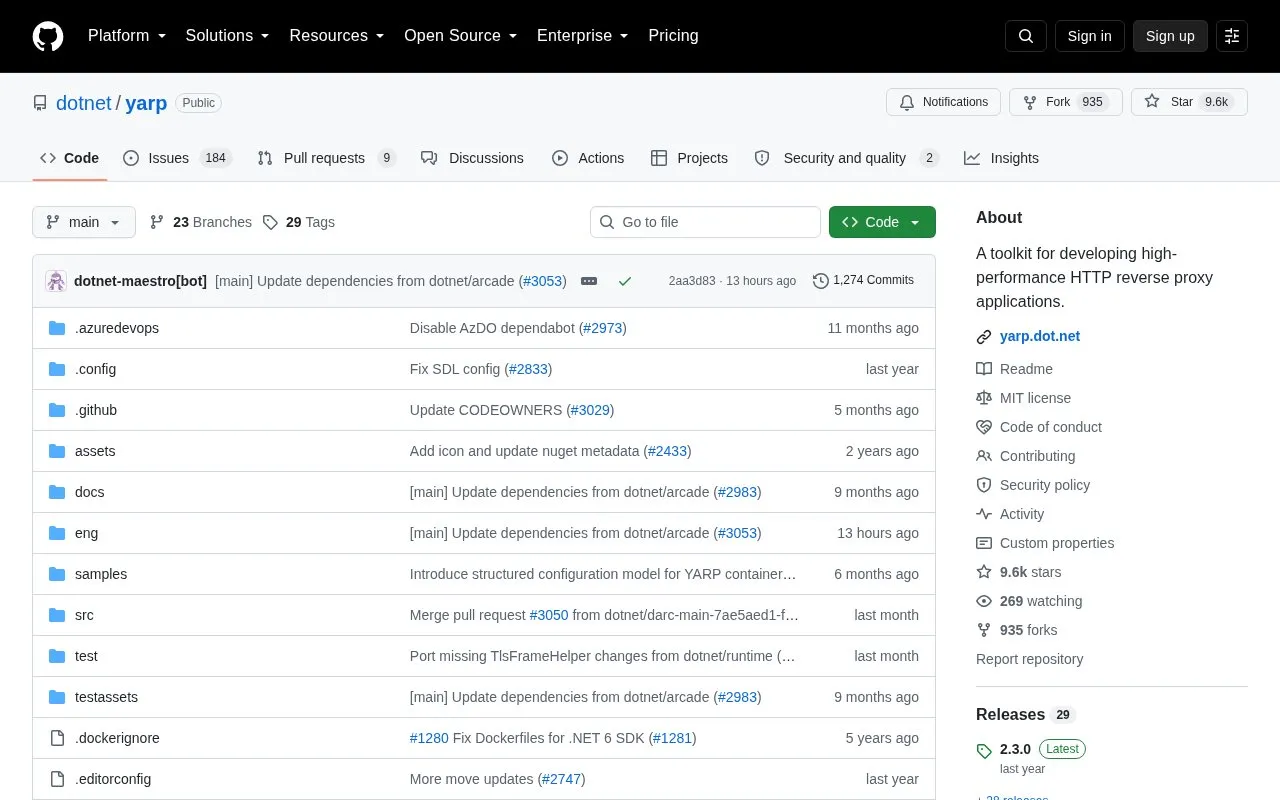
Task: Expand the Open Source menu
Action: click(x=461, y=36)
